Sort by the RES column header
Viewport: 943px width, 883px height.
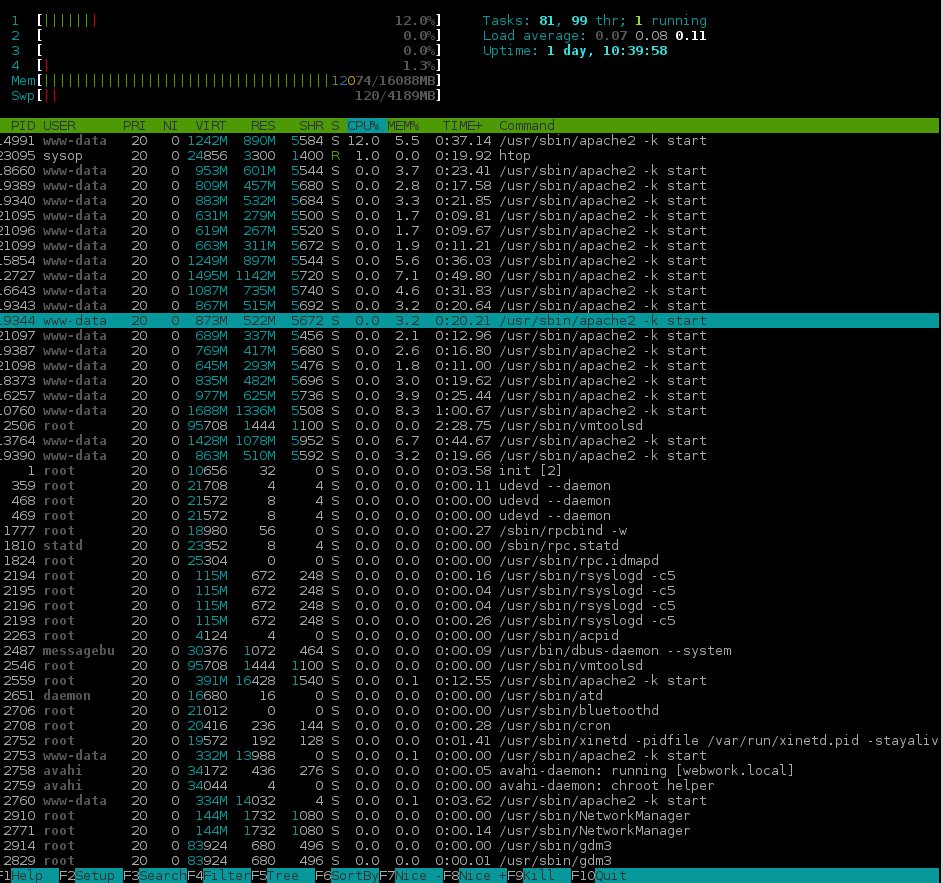click(x=263, y=126)
